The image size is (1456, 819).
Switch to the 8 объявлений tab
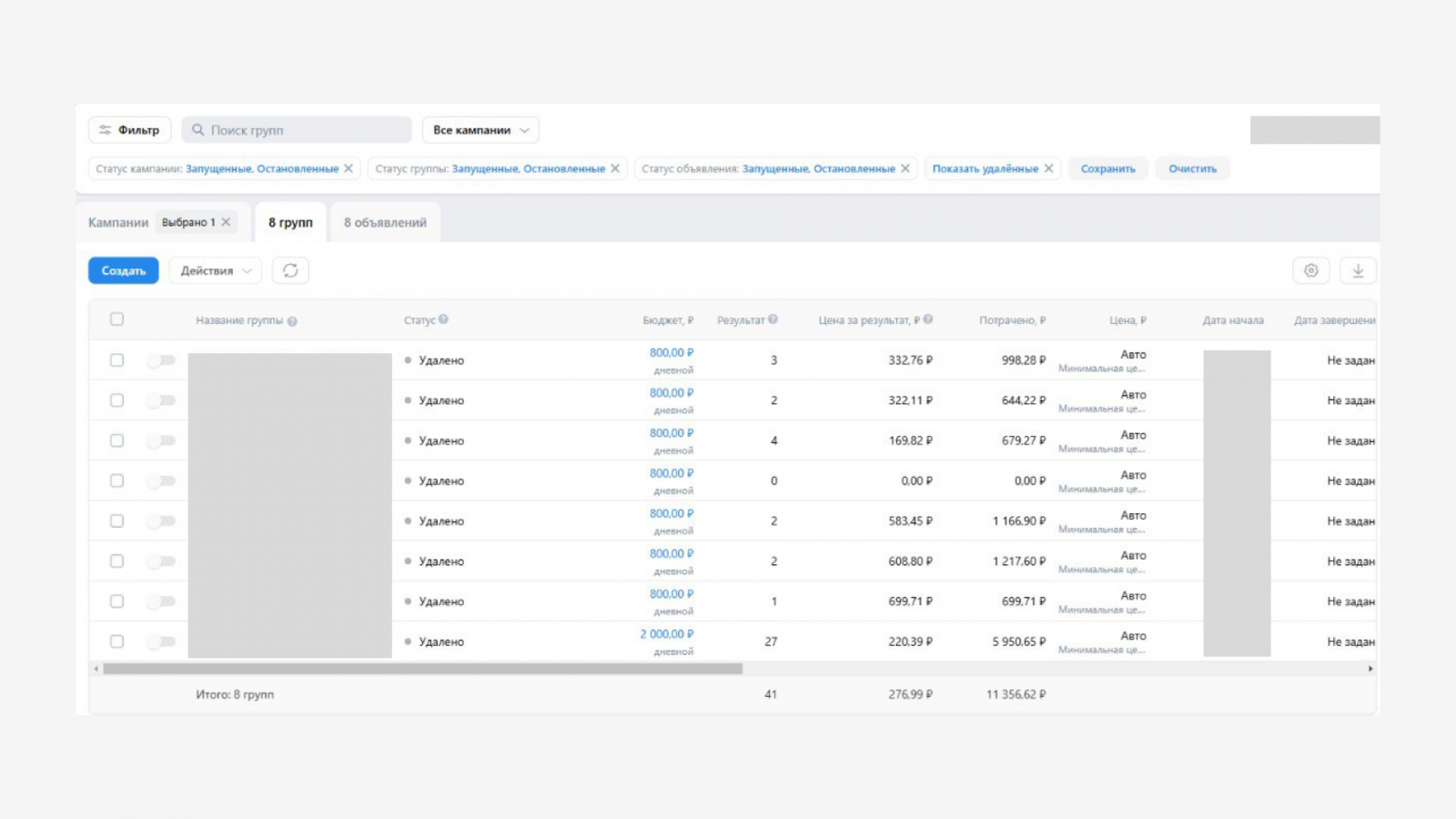385,222
